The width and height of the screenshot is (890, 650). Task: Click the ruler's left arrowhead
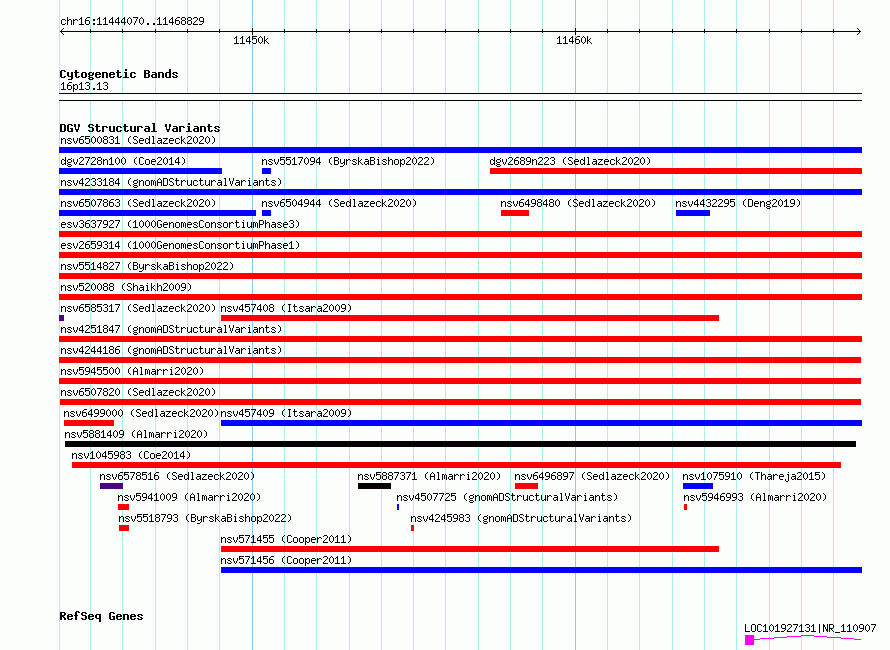click(x=62, y=32)
